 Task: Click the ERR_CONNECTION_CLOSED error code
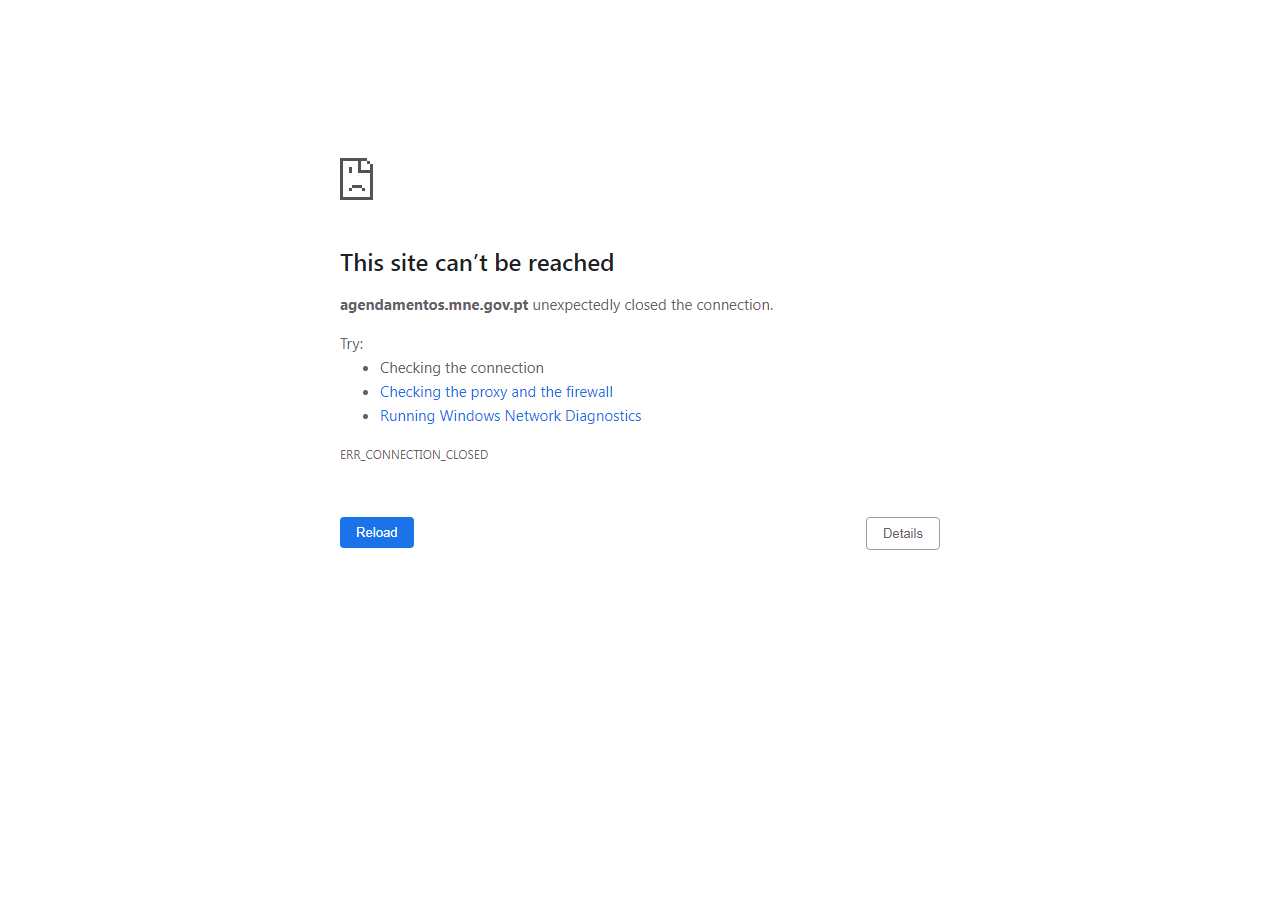pos(414,455)
